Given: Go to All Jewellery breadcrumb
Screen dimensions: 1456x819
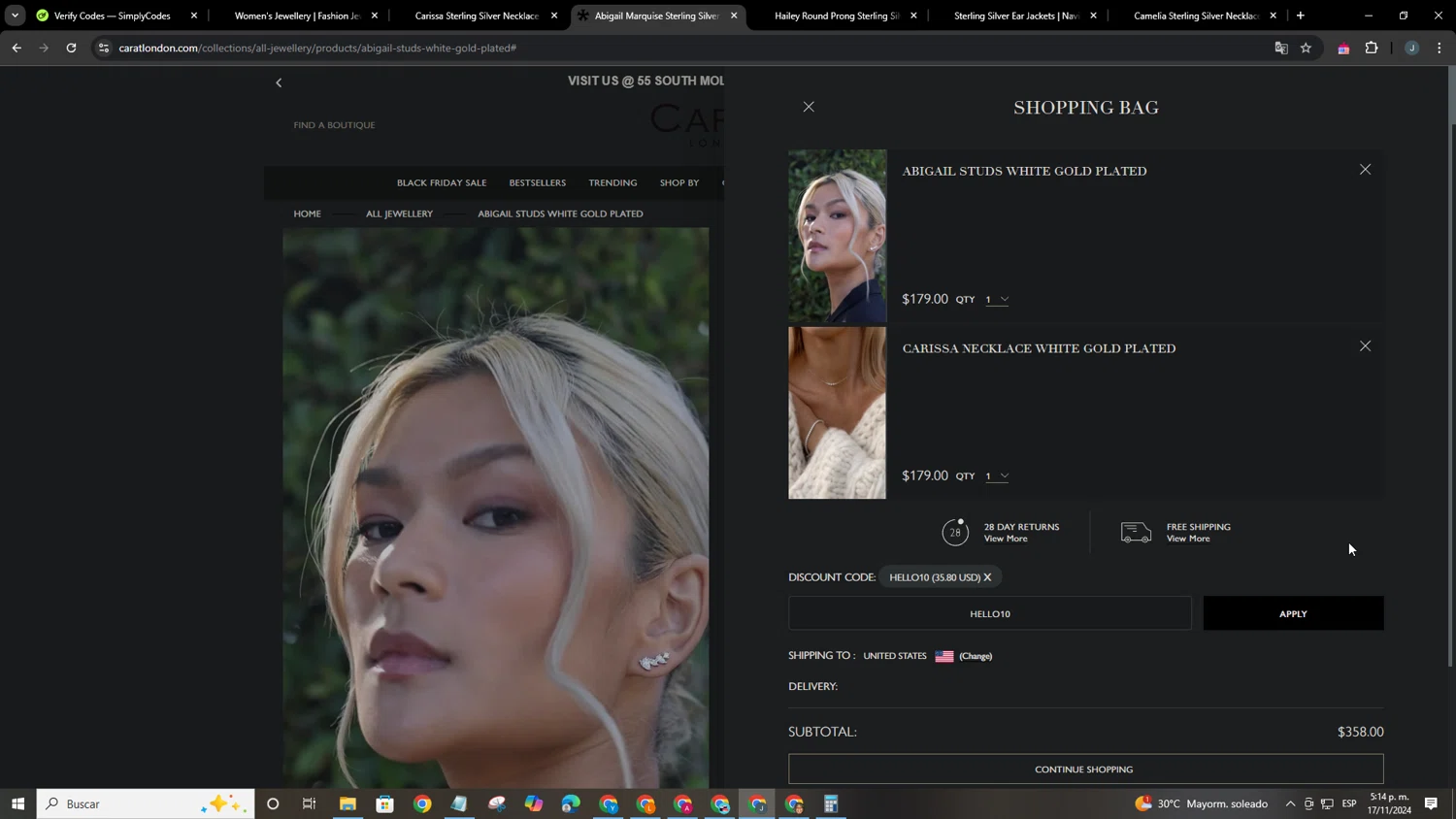Looking at the screenshot, I should 399,213.
